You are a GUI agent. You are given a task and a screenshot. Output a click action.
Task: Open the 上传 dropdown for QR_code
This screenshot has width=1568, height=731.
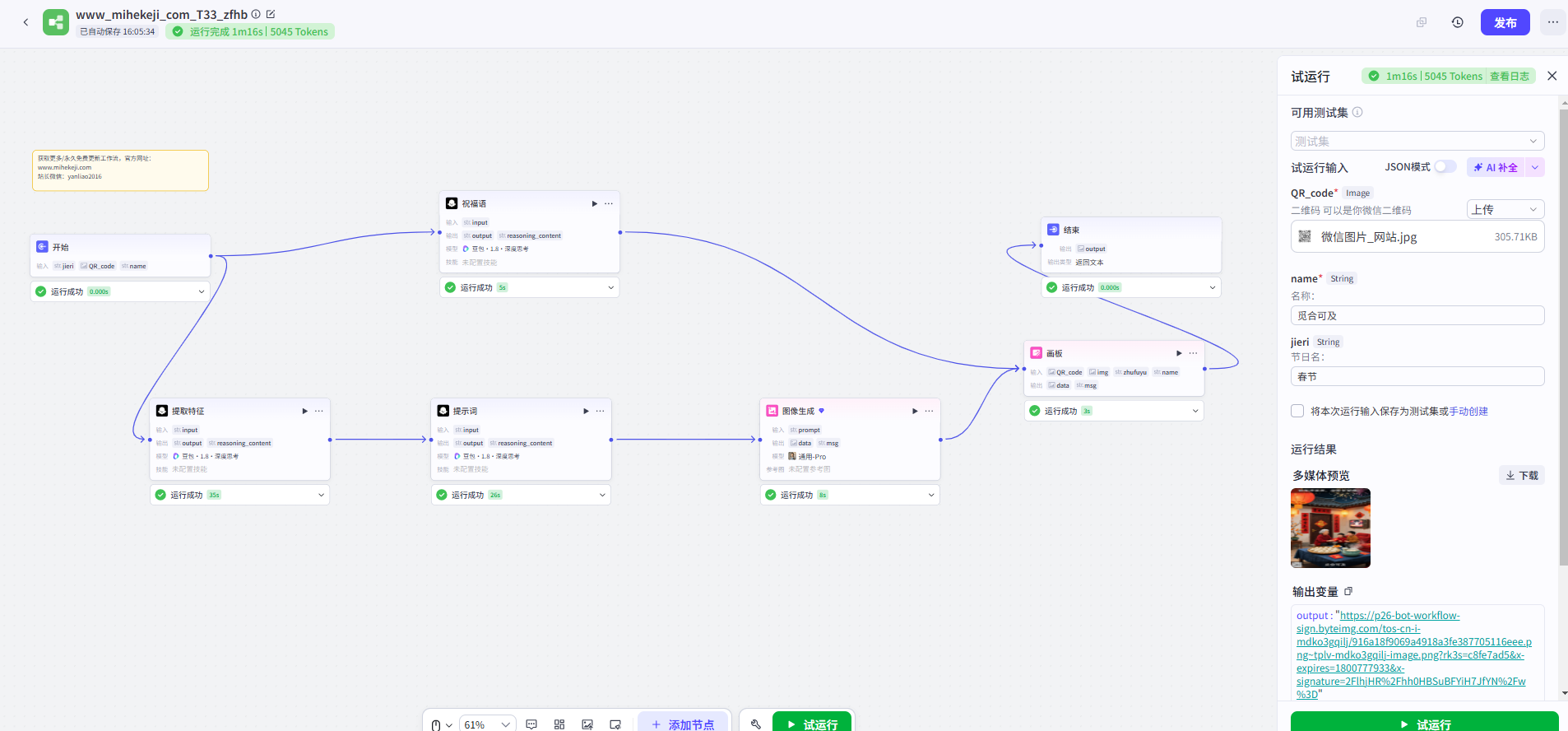(x=1505, y=209)
